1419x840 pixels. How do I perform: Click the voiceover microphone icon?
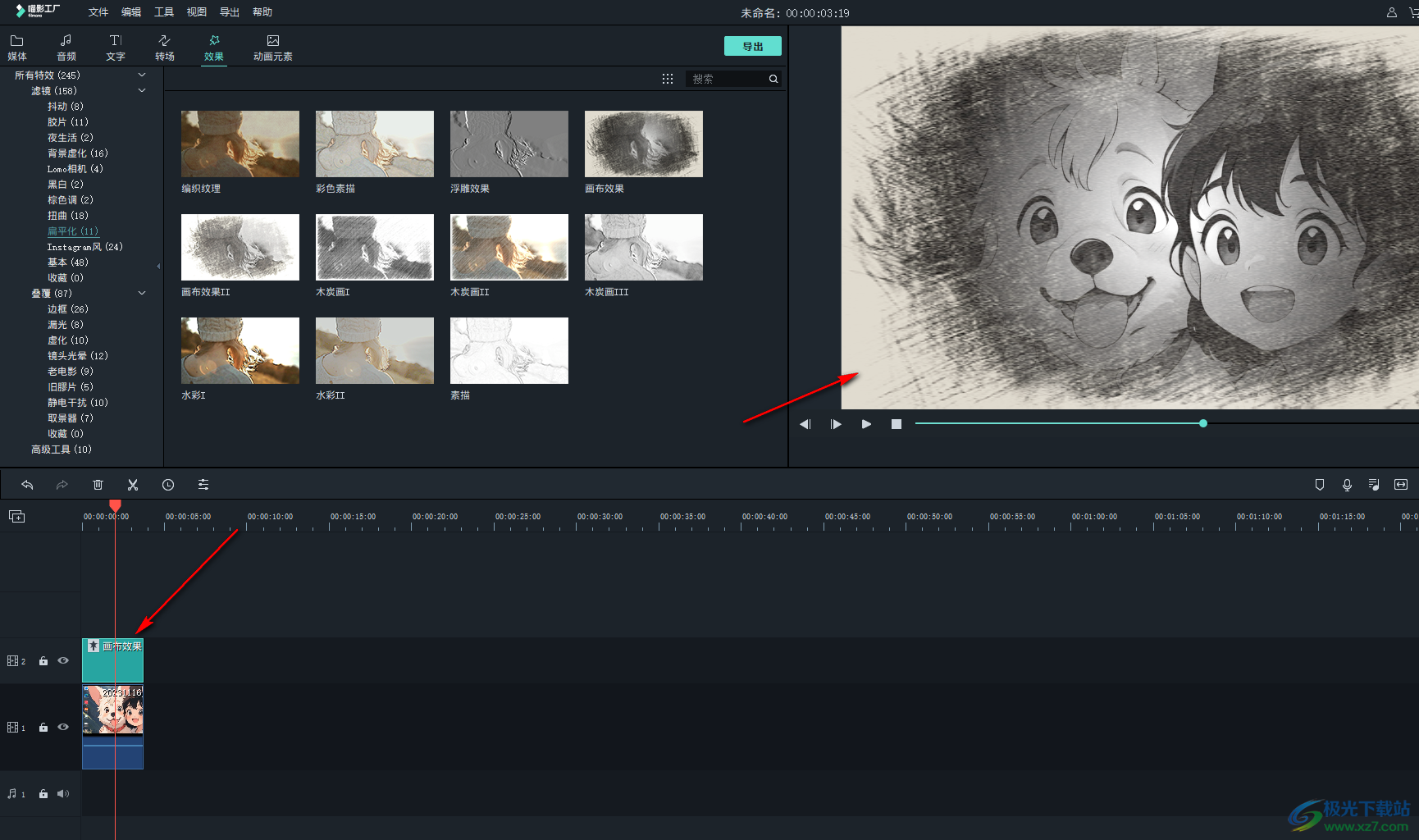(1347, 485)
